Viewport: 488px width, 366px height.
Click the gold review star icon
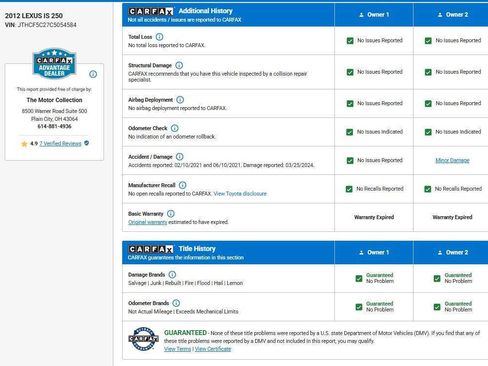point(24,144)
